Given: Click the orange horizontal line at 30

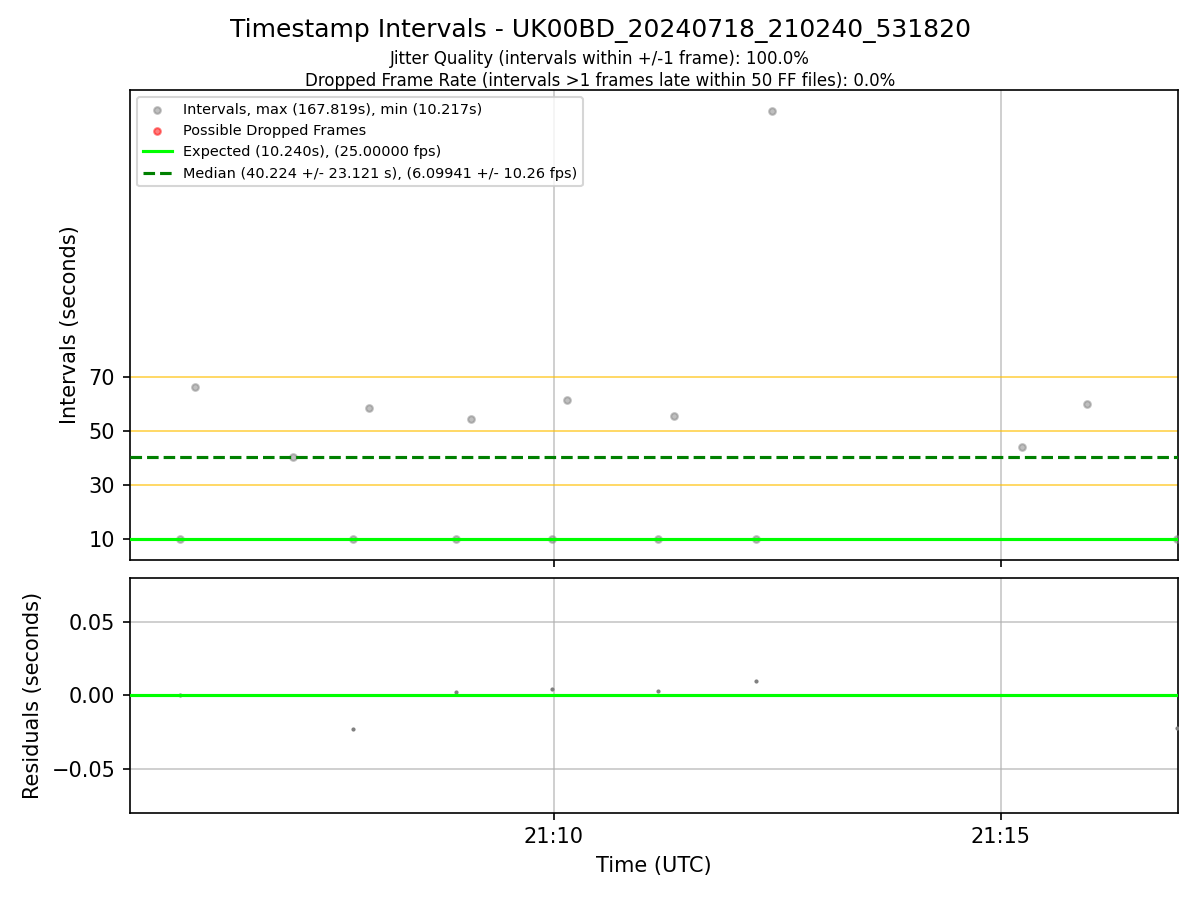Looking at the screenshot, I should point(654,485).
